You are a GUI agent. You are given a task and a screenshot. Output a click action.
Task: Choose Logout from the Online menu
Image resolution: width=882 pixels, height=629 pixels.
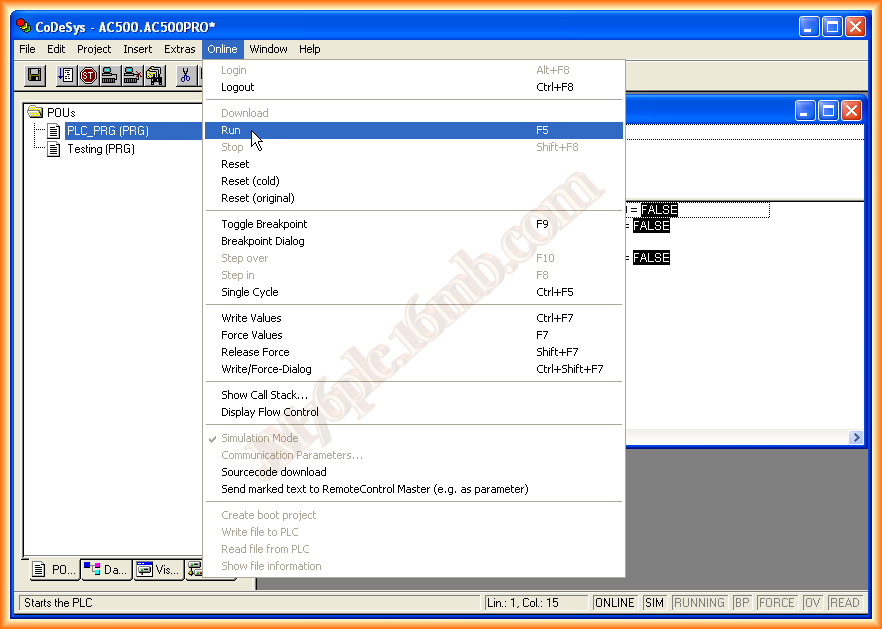pos(237,87)
